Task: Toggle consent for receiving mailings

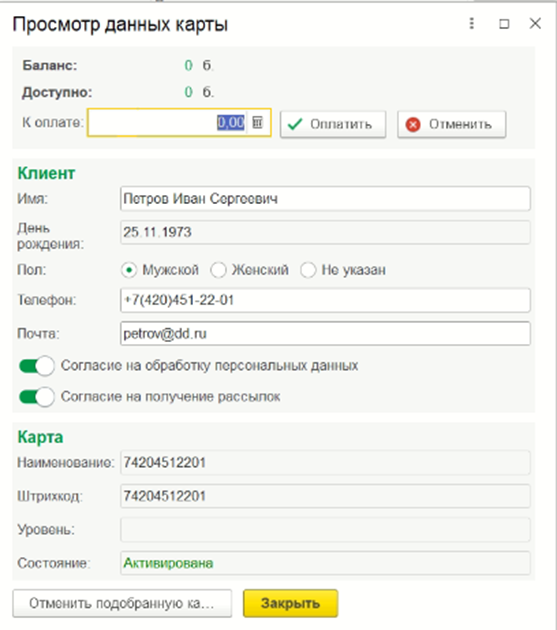Action: (x=37, y=397)
